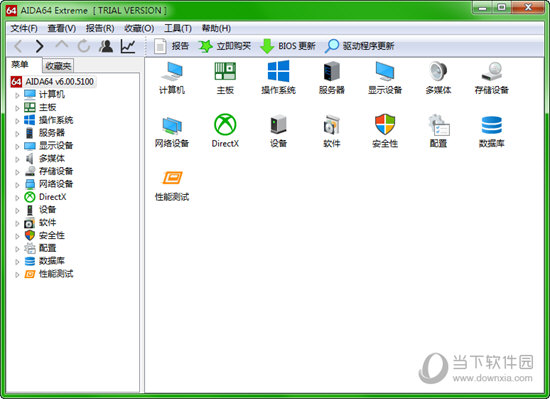Click the refresh toolbar arrow icon
This screenshot has width=550, height=399.
click(84, 46)
